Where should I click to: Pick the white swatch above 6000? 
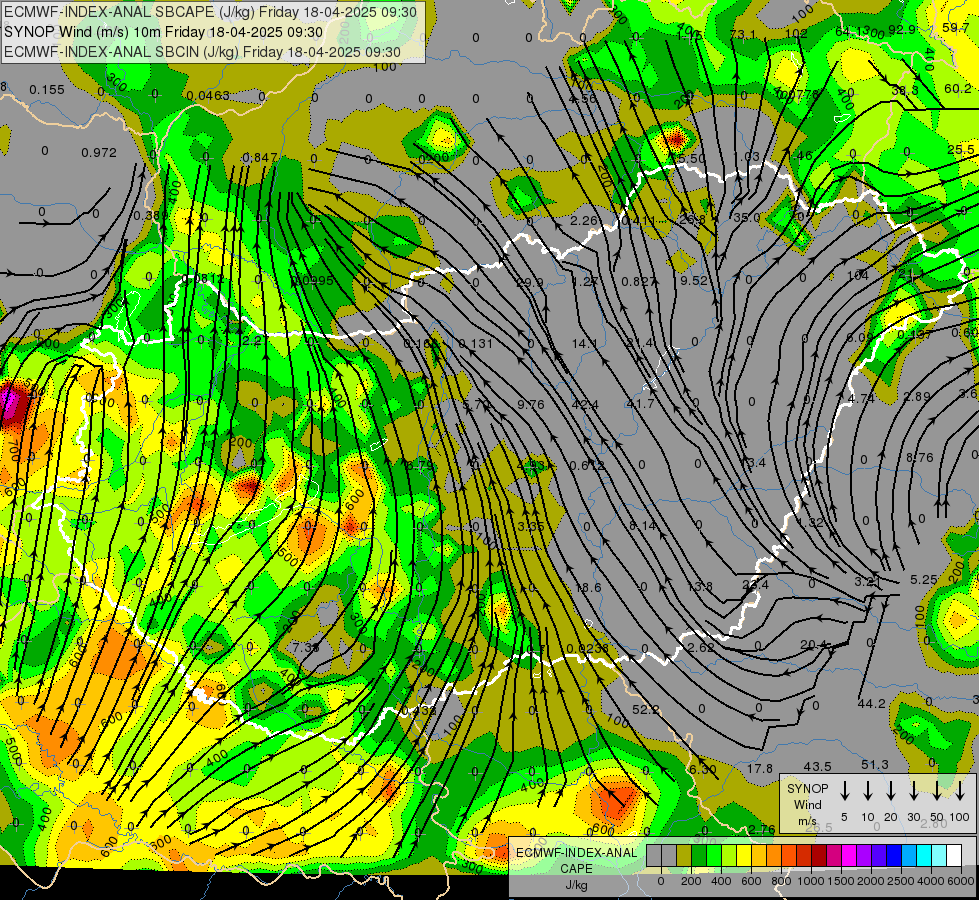[954, 856]
